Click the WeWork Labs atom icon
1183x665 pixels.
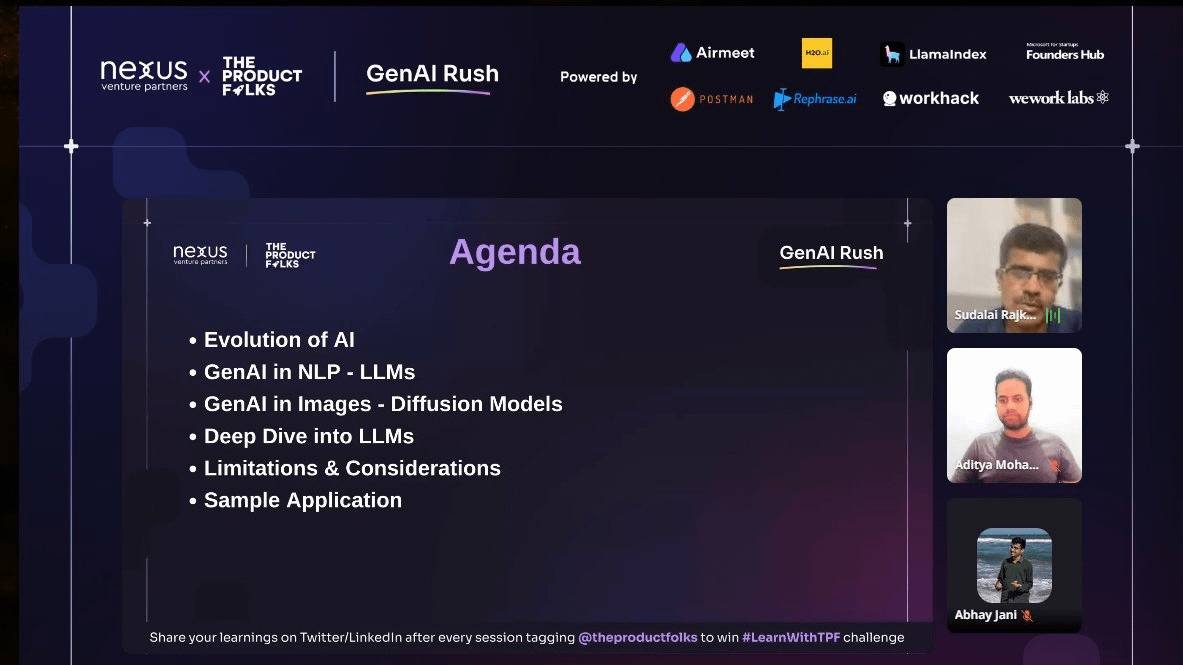click(1101, 98)
